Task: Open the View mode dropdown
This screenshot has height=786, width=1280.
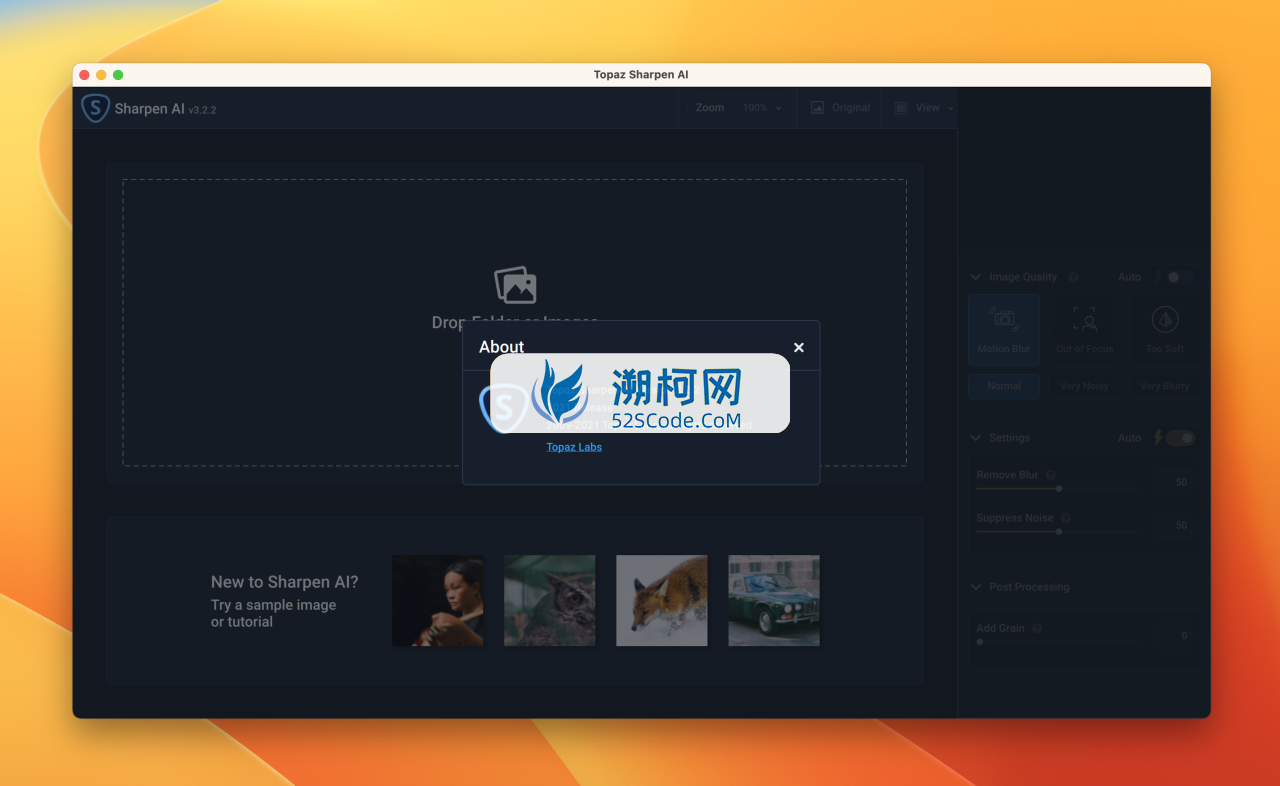Action: [923, 108]
